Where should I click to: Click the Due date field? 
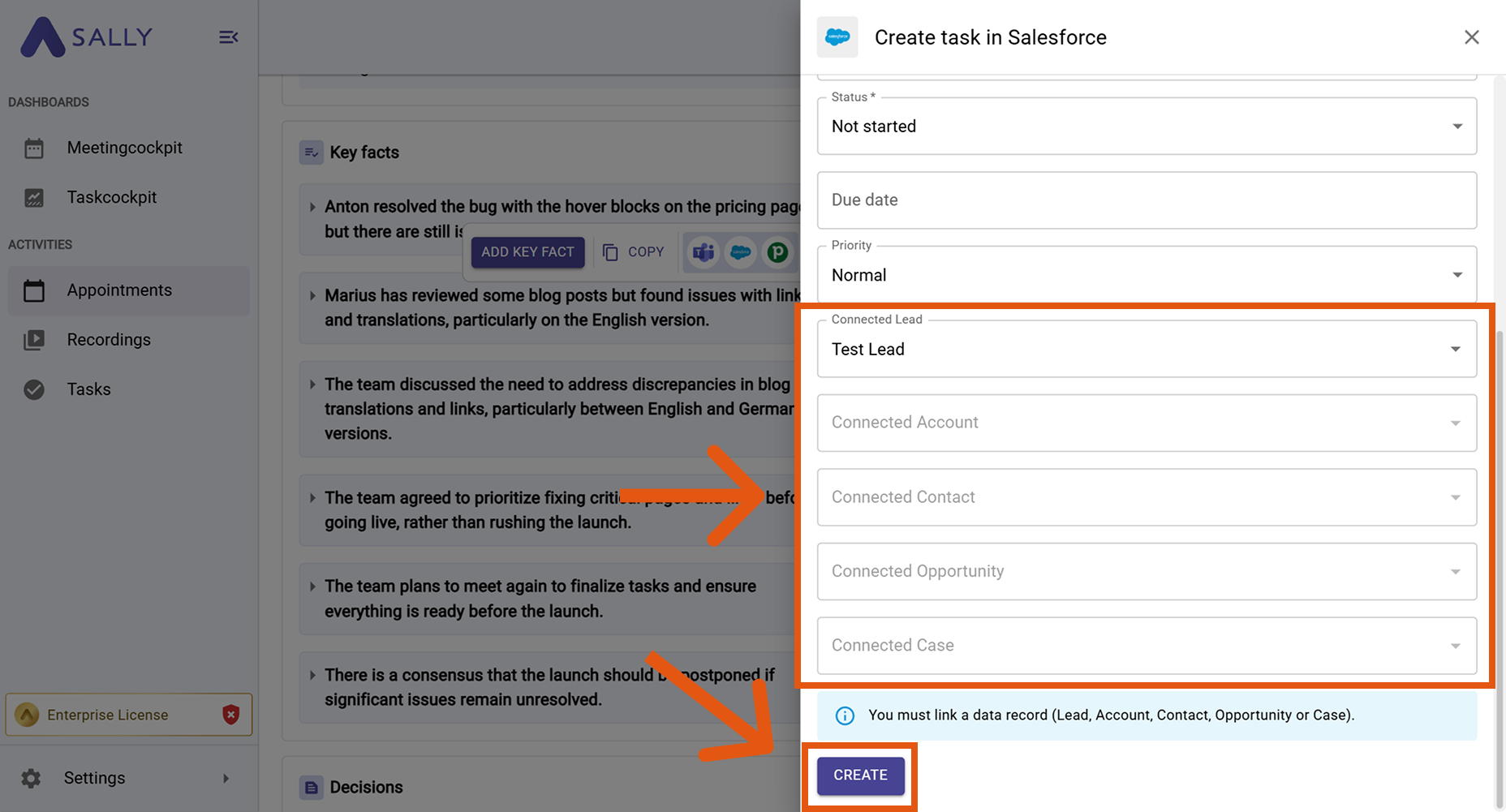pyautogui.click(x=1146, y=200)
